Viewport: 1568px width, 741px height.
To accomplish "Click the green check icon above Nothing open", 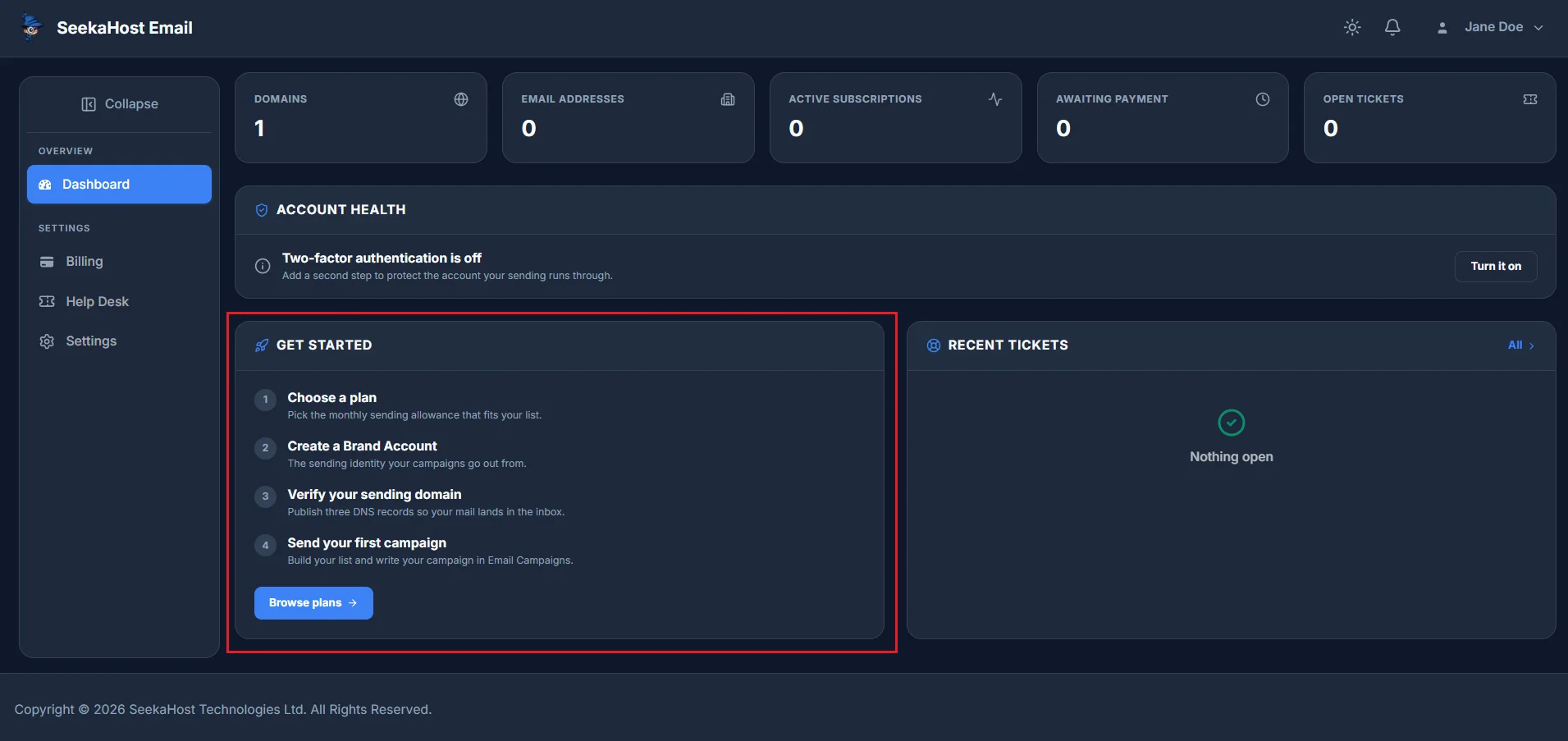I will tap(1232, 423).
